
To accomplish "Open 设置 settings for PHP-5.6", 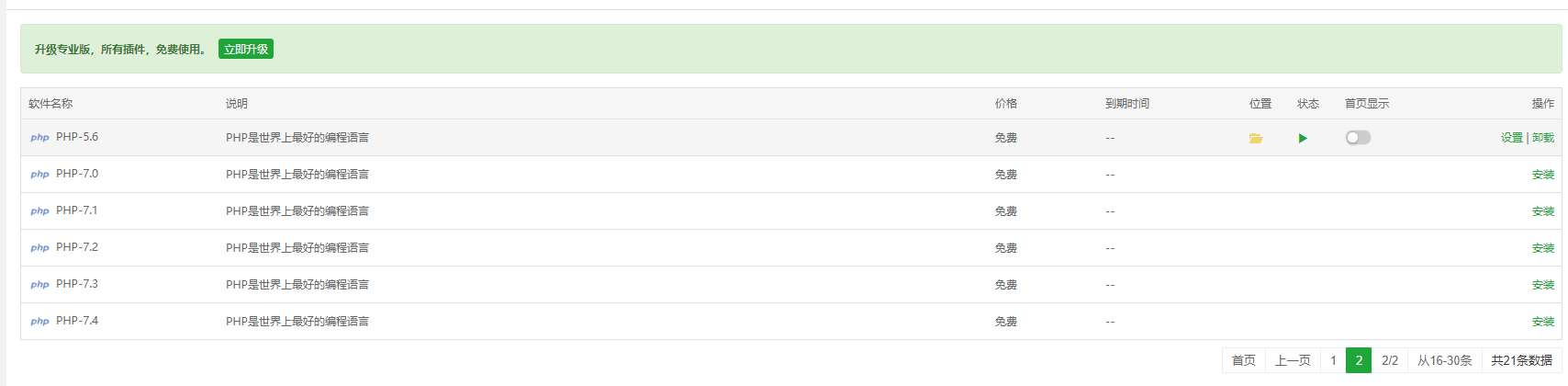I will click(1512, 138).
